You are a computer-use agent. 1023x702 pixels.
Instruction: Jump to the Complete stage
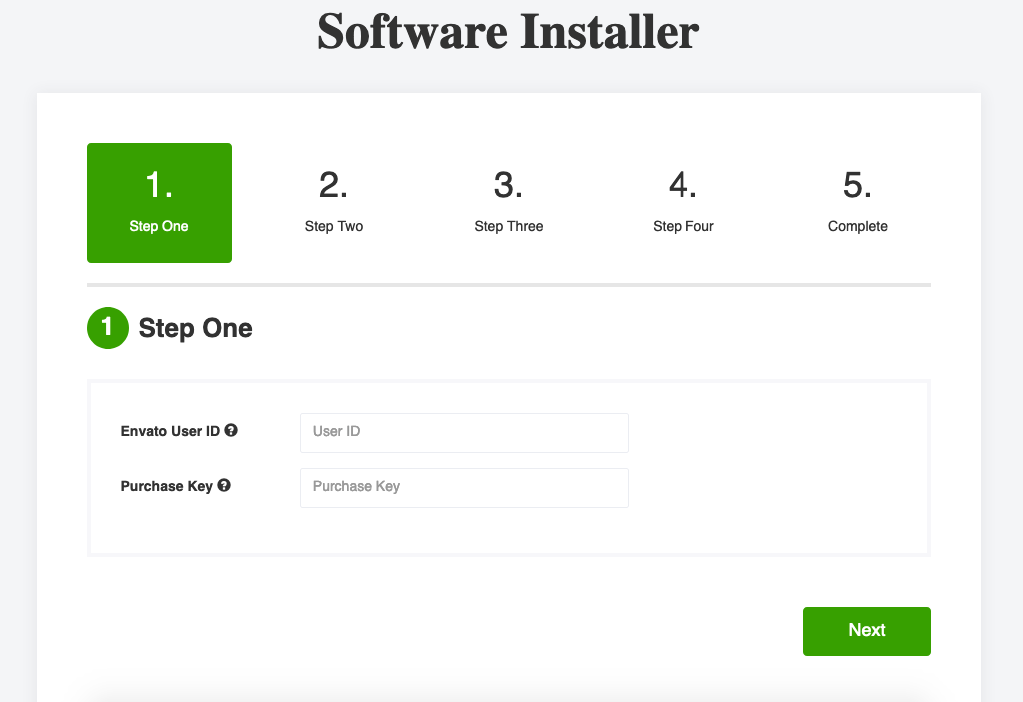[x=857, y=200]
